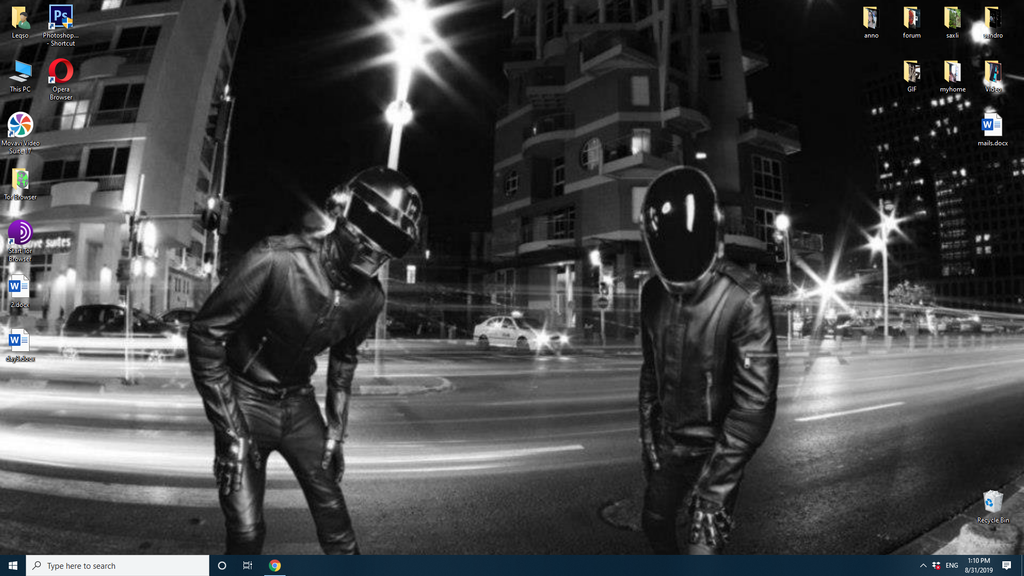Select the 2.docx Word document

point(19,291)
